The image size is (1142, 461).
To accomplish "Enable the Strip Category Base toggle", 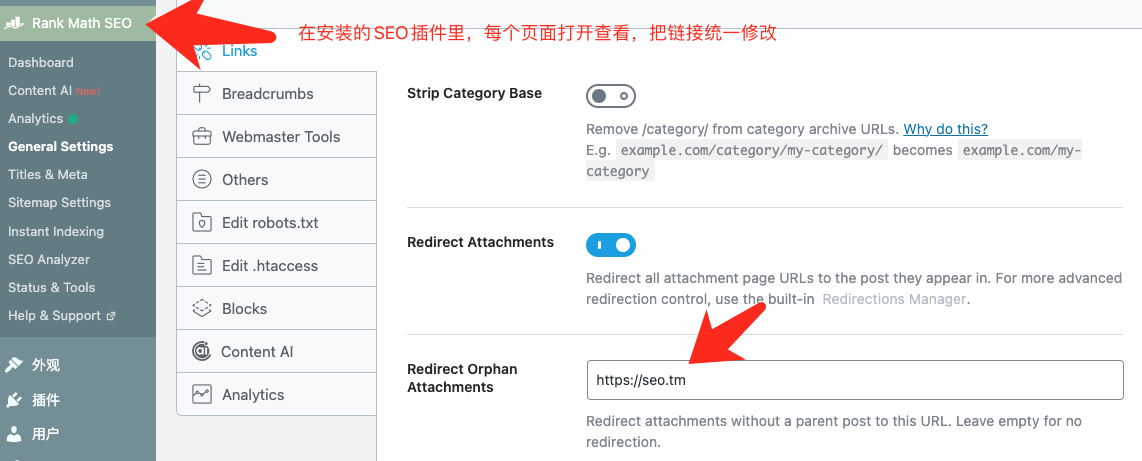I will (610, 96).
